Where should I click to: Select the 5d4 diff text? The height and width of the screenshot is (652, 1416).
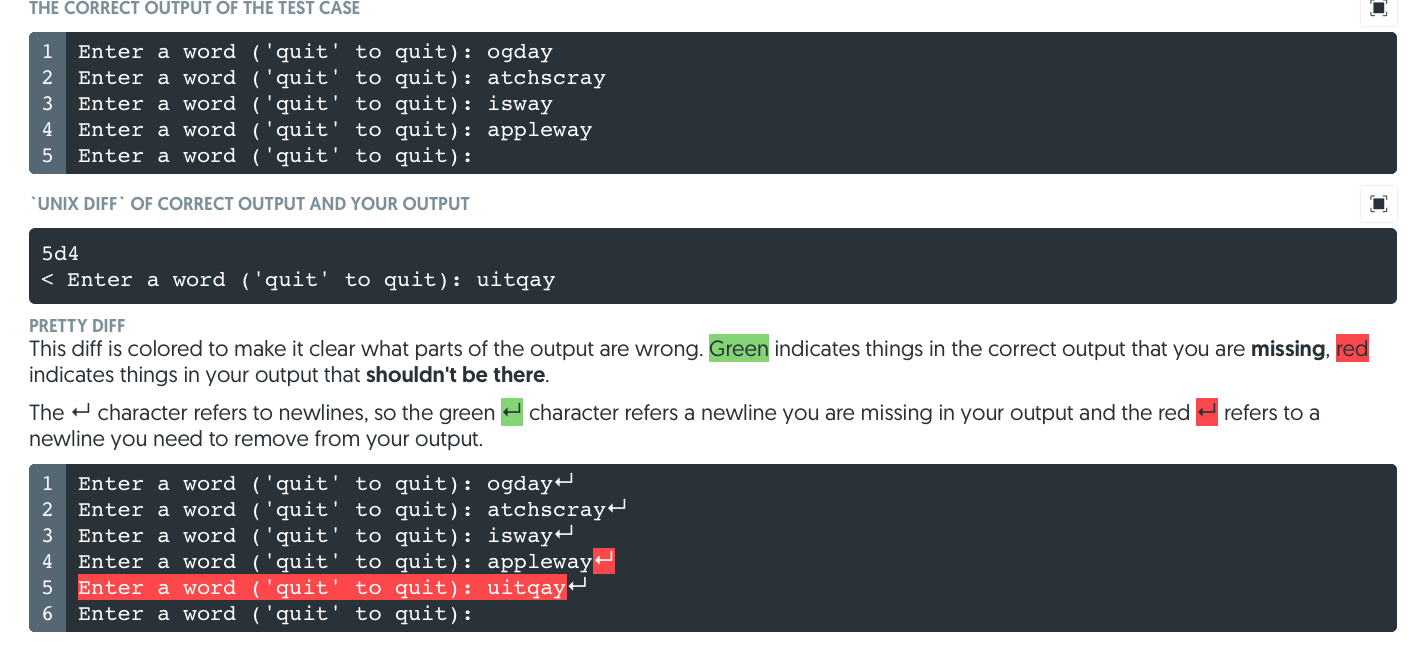[x=58, y=253]
